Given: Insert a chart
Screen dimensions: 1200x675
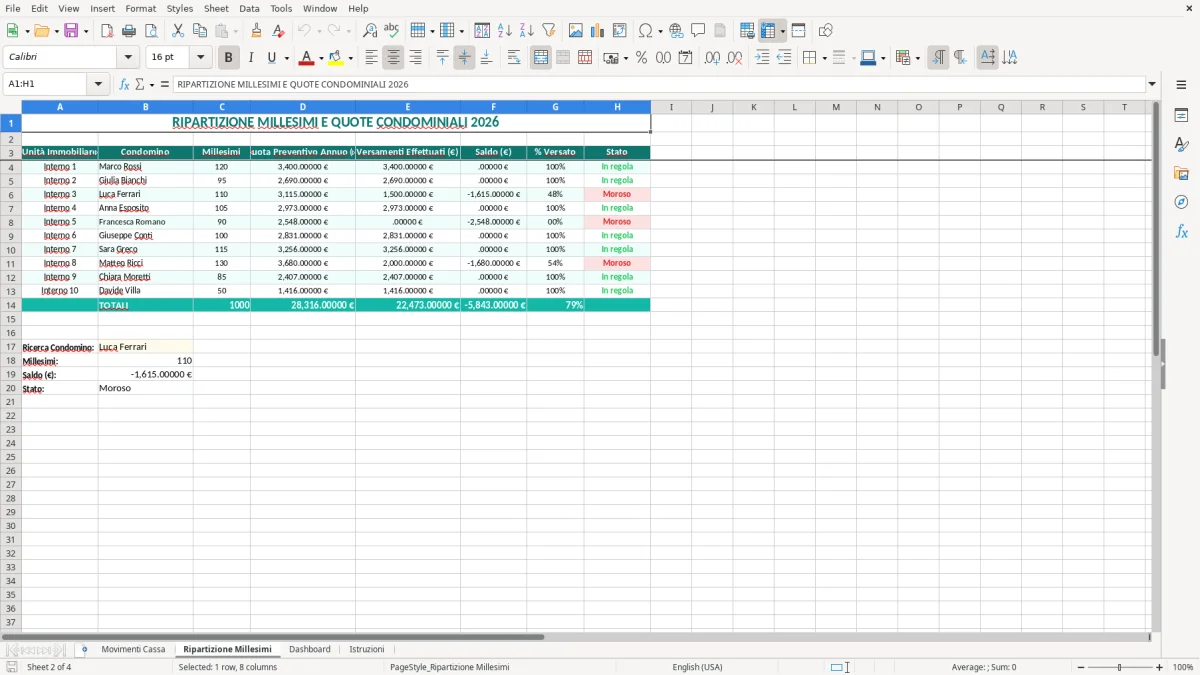Looking at the screenshot, I should tap(597, 31).
